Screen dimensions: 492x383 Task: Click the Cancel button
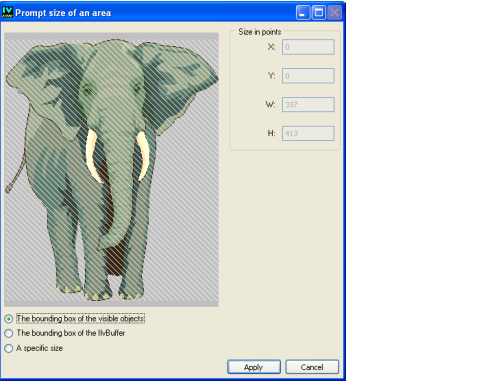(x=312, y=367)
